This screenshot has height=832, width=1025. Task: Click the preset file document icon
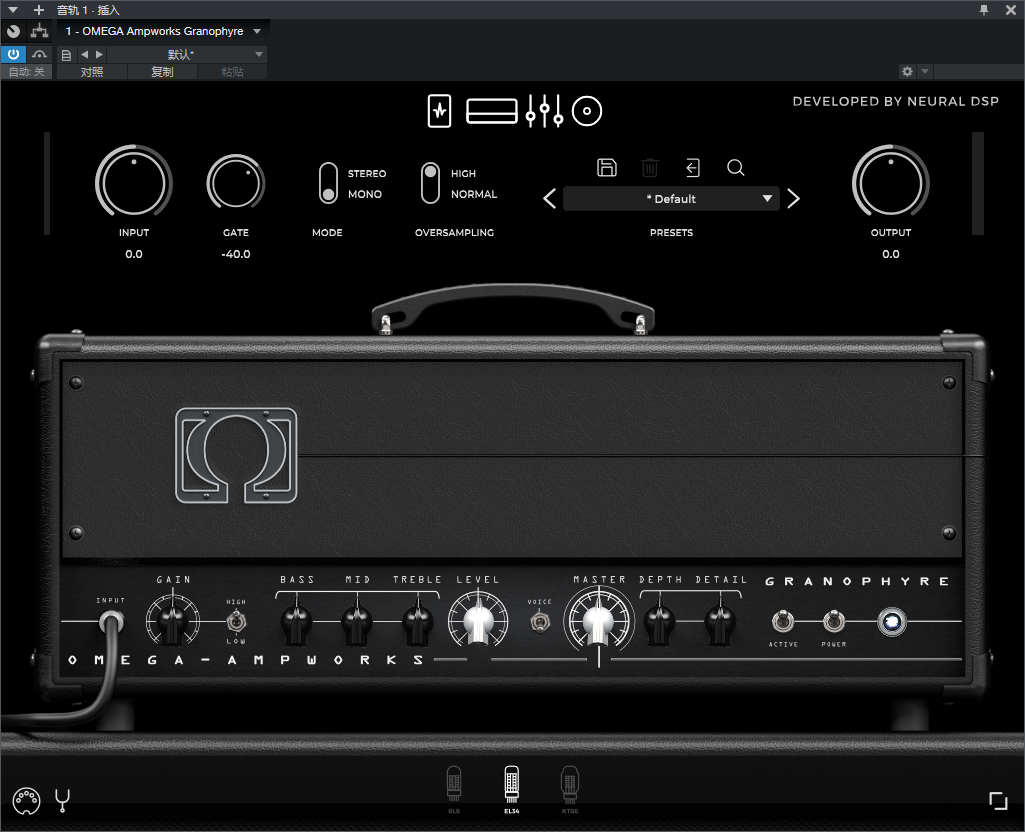(66, 55)
